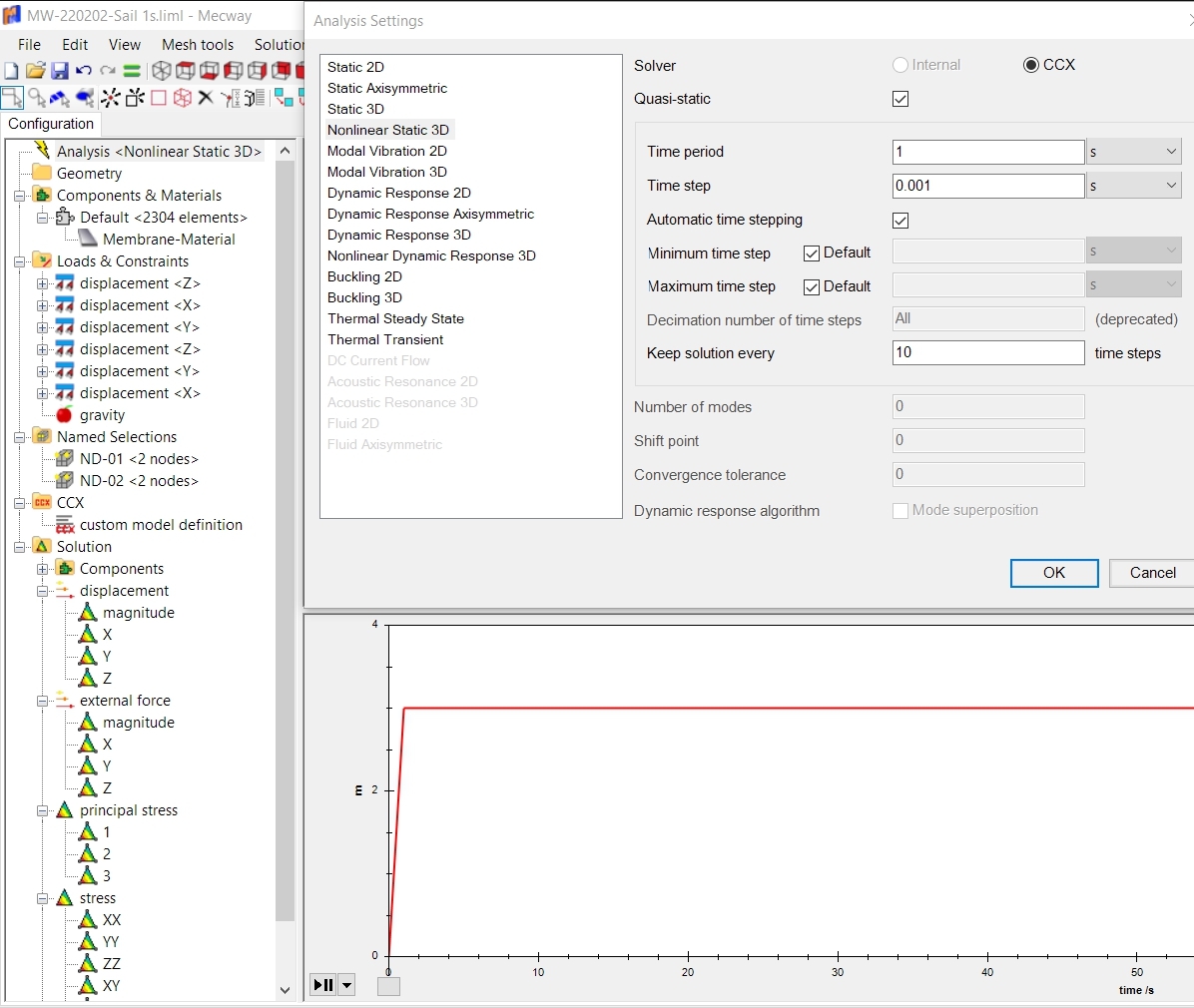Click the play/pause animation button
1194x1008 pixels.
pos(322,985)
